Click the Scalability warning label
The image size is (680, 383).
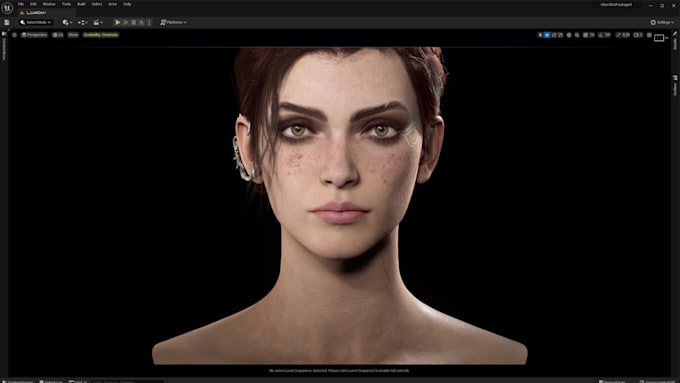pyautogui.click(x=101, y=35)
